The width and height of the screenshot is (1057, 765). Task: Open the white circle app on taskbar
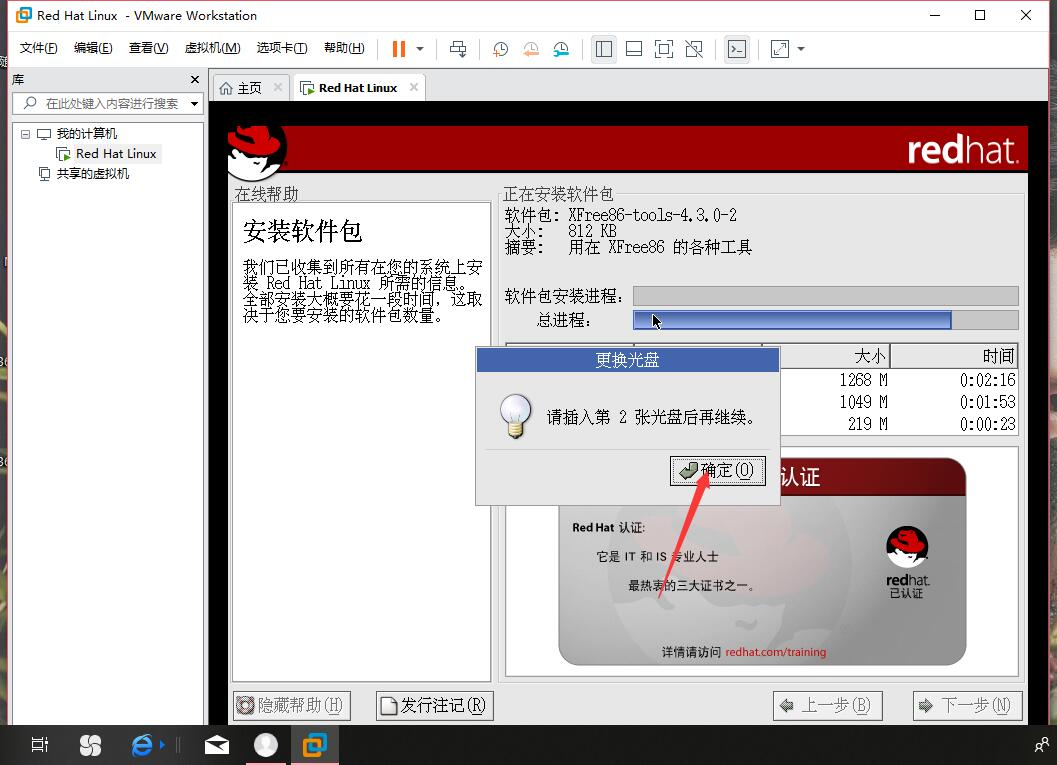266,745
